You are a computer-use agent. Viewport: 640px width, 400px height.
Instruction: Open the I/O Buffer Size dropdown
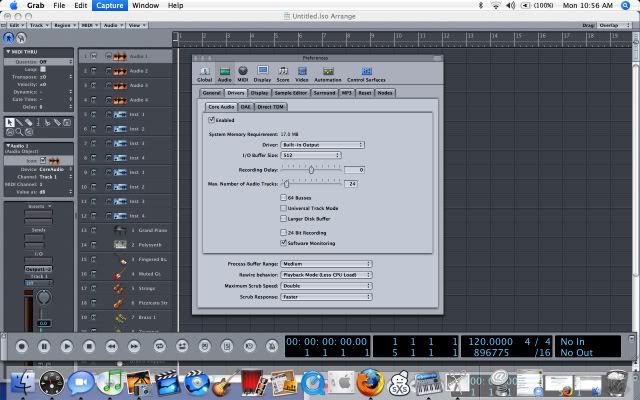(x=311, y=155)
